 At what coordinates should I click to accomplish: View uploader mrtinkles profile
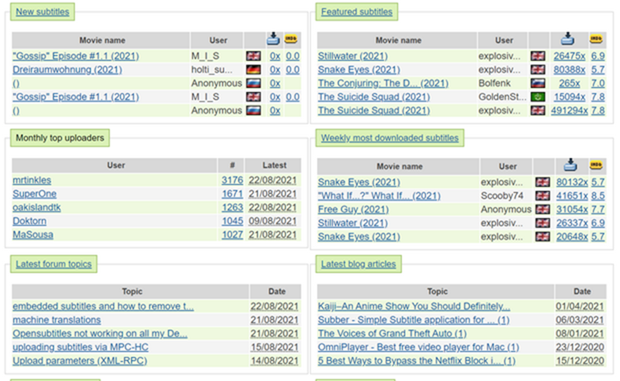tap(32, 180)
